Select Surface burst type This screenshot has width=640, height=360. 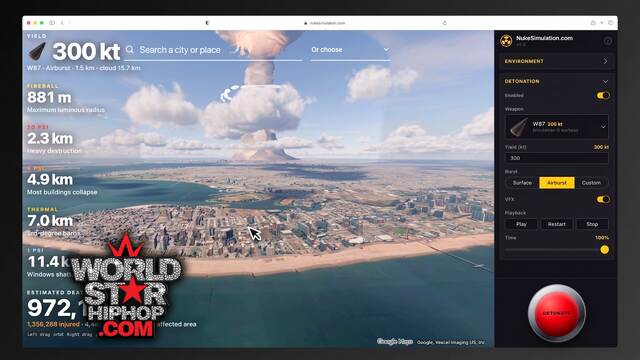(x=522, y=183)
